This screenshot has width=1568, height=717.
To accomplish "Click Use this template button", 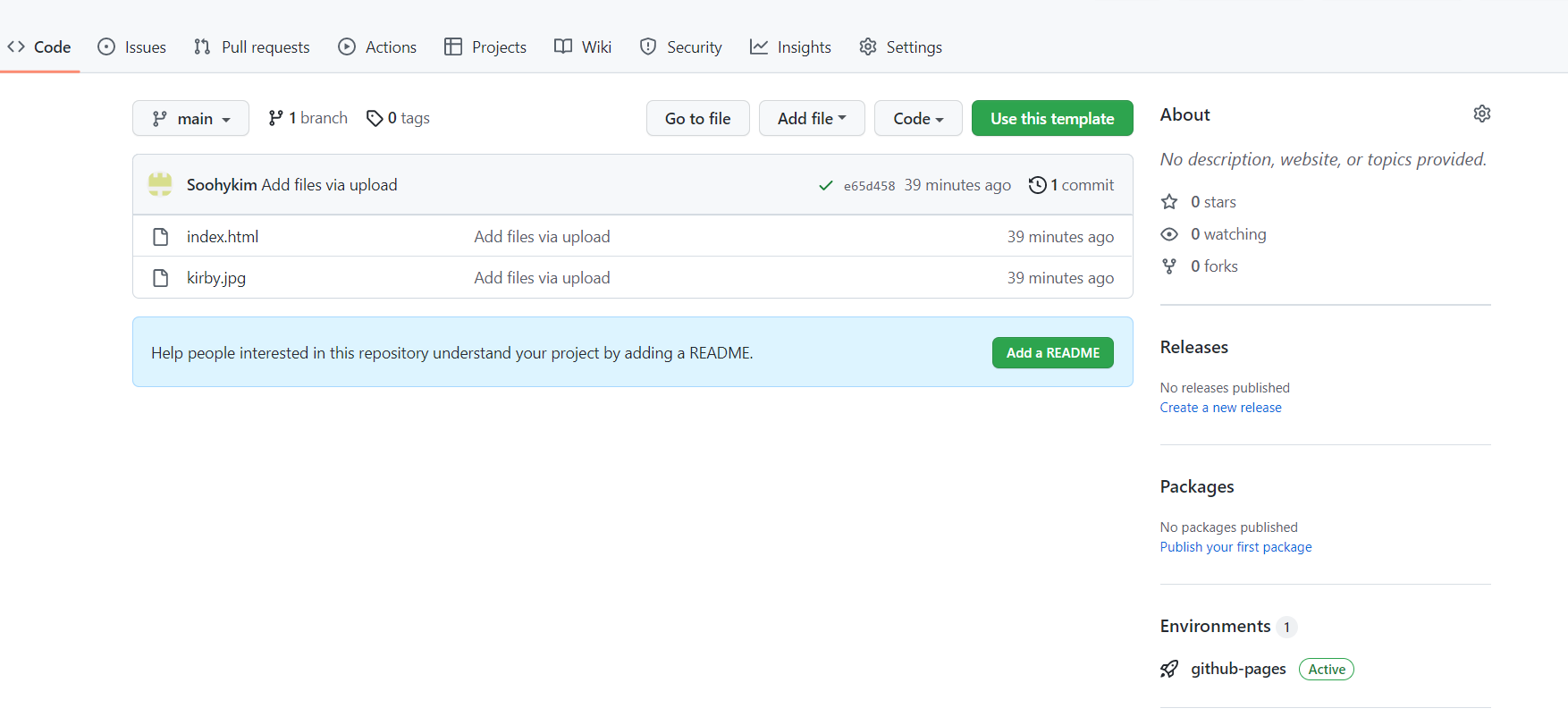I will click(x=1052, y=118).
